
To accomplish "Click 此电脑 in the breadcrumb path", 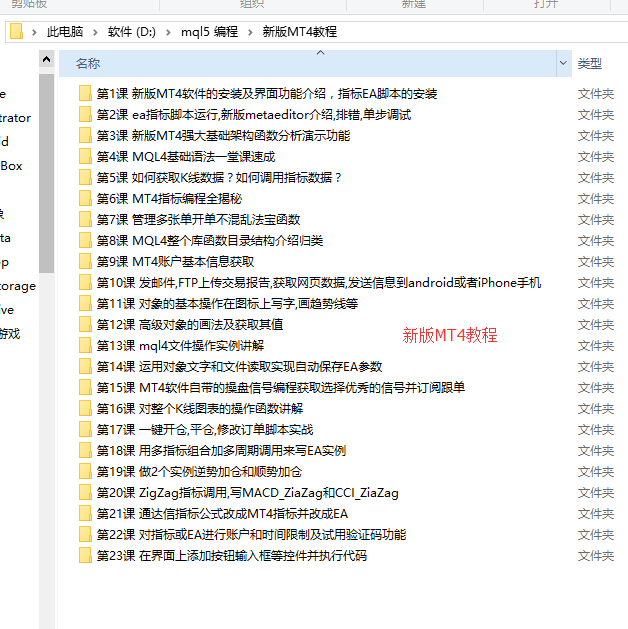I will coord(65,32).
